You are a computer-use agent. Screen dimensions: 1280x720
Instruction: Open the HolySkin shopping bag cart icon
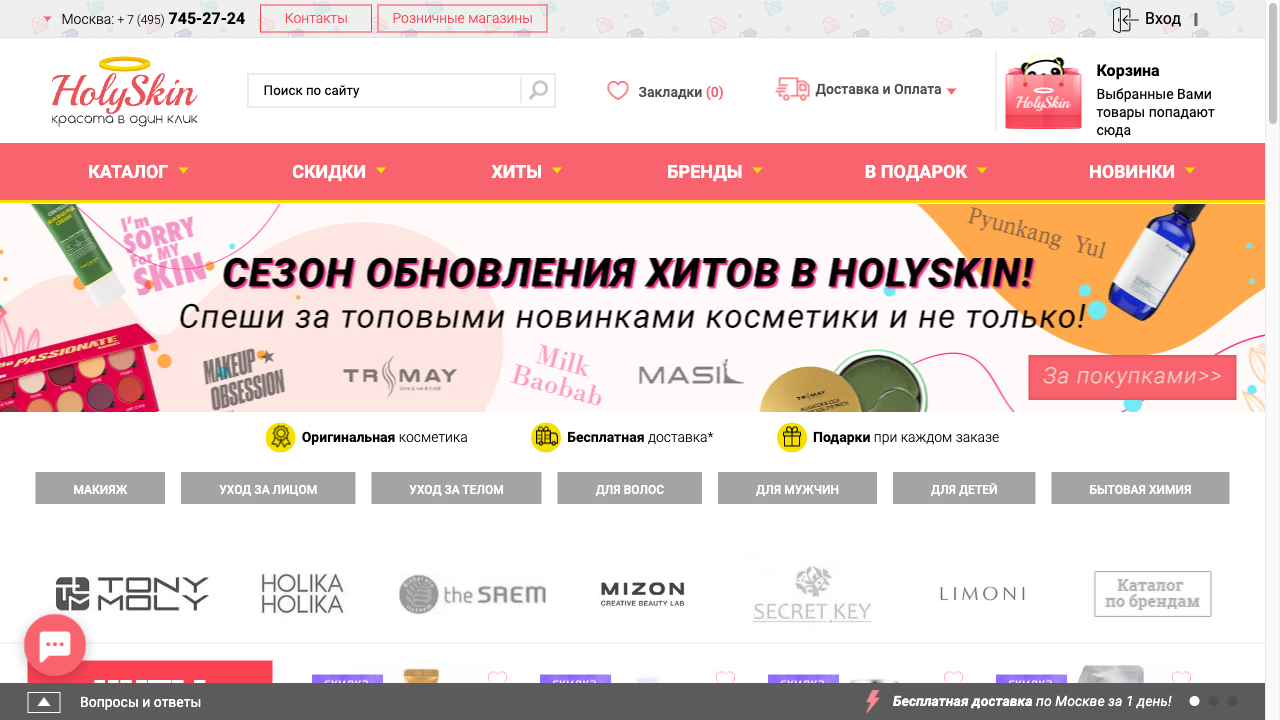[1043, 92]
